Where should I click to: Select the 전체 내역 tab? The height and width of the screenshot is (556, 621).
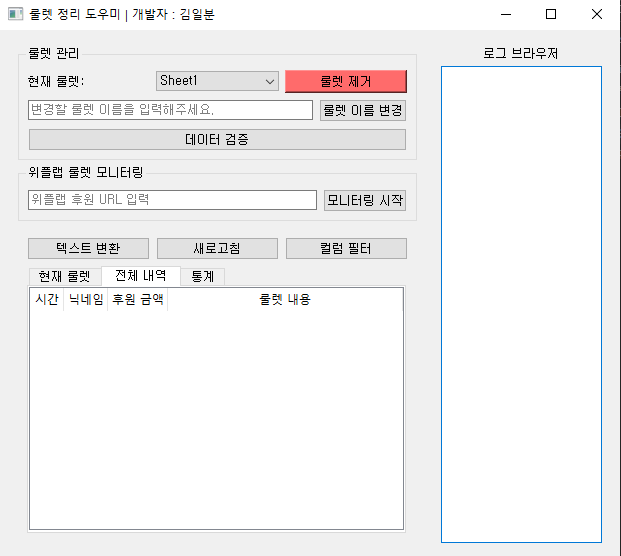tap(141, 275)
